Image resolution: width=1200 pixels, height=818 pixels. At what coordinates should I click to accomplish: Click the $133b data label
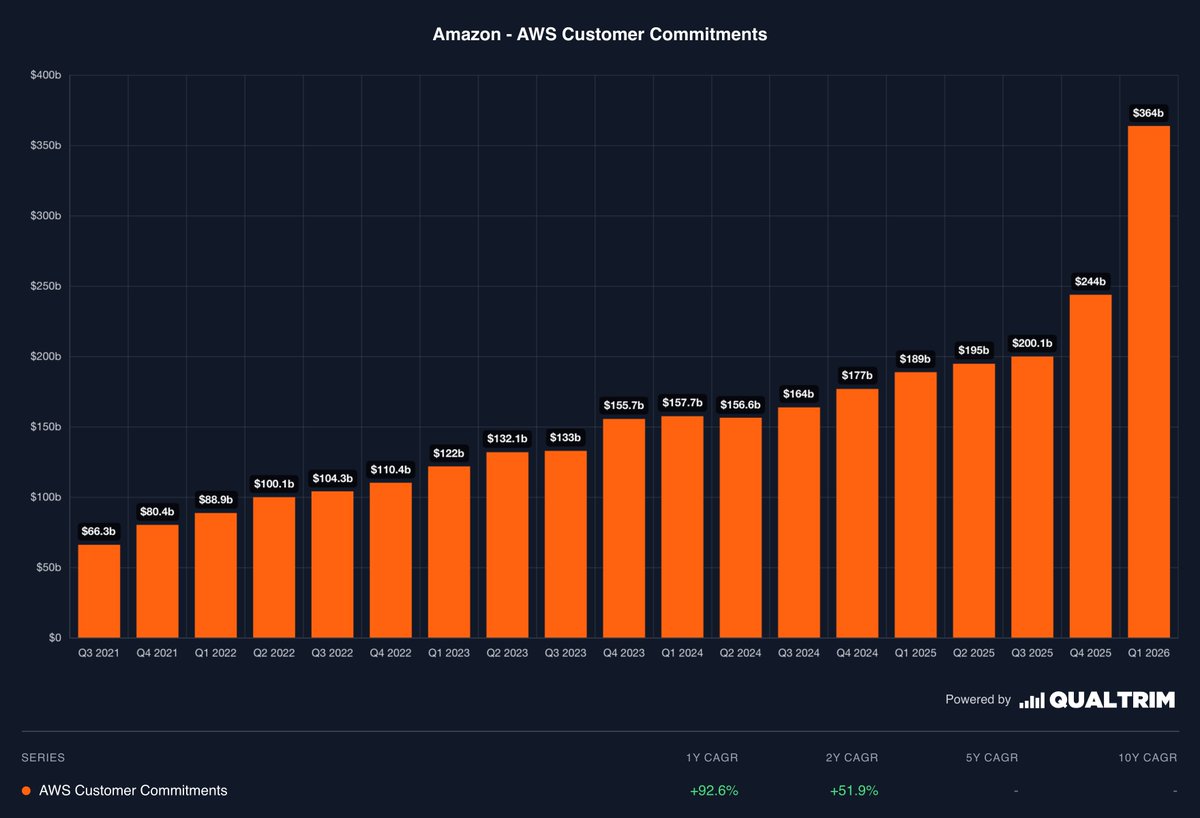point(565,438)
